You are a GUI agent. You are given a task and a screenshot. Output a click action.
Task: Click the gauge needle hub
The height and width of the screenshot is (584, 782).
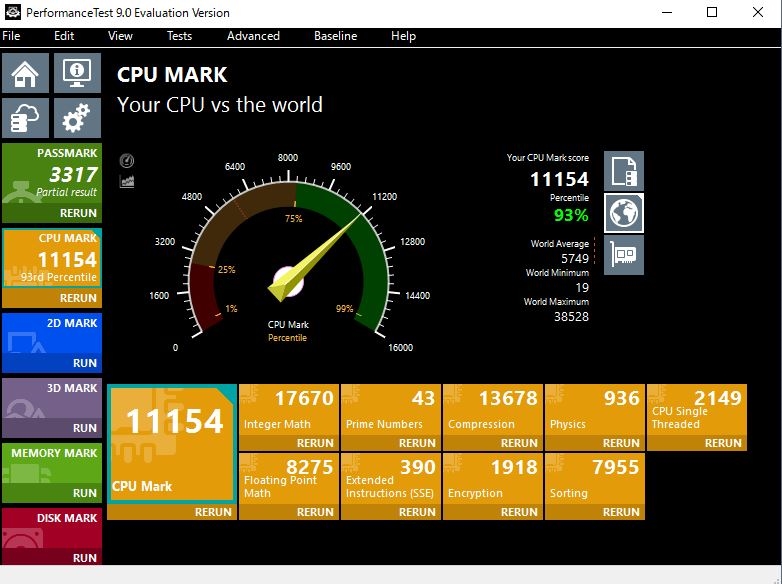(288, 282)
